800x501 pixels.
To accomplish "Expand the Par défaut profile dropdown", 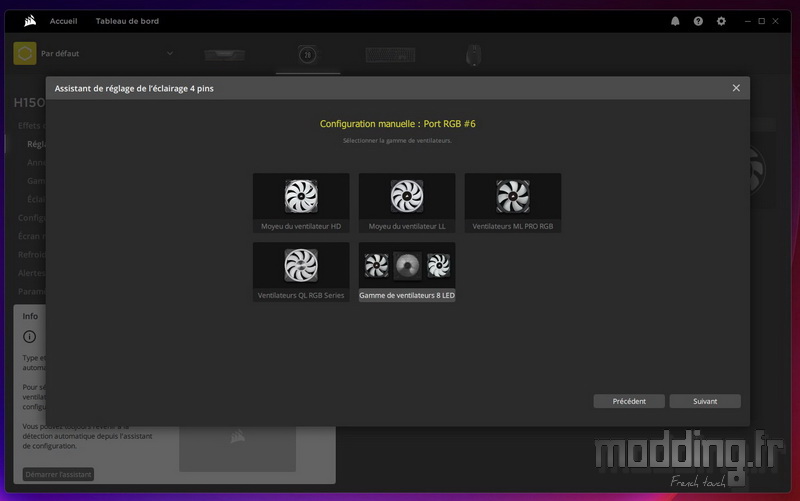I will (x=170, y=53).
